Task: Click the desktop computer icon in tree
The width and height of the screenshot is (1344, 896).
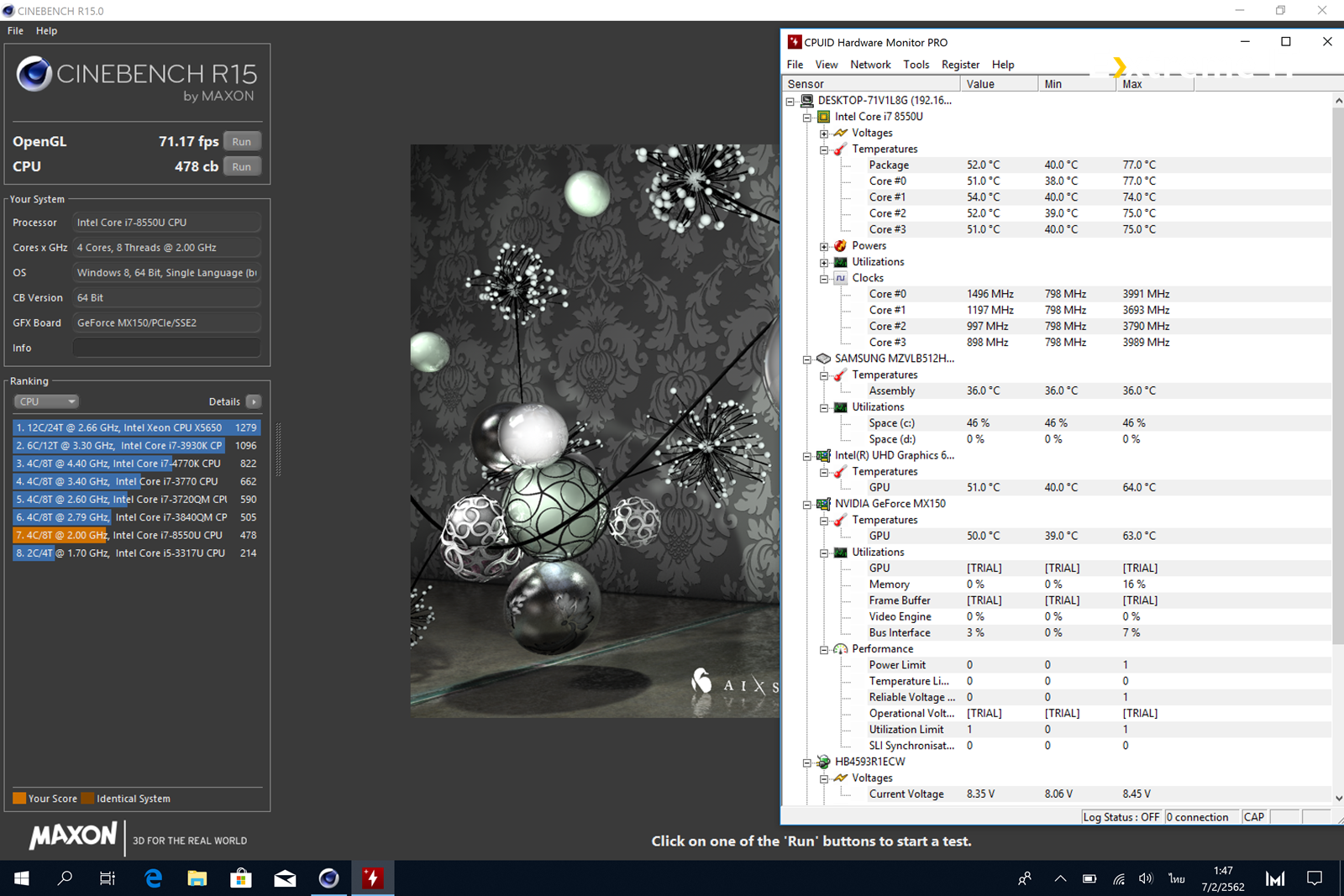Action: coord(807,101)
